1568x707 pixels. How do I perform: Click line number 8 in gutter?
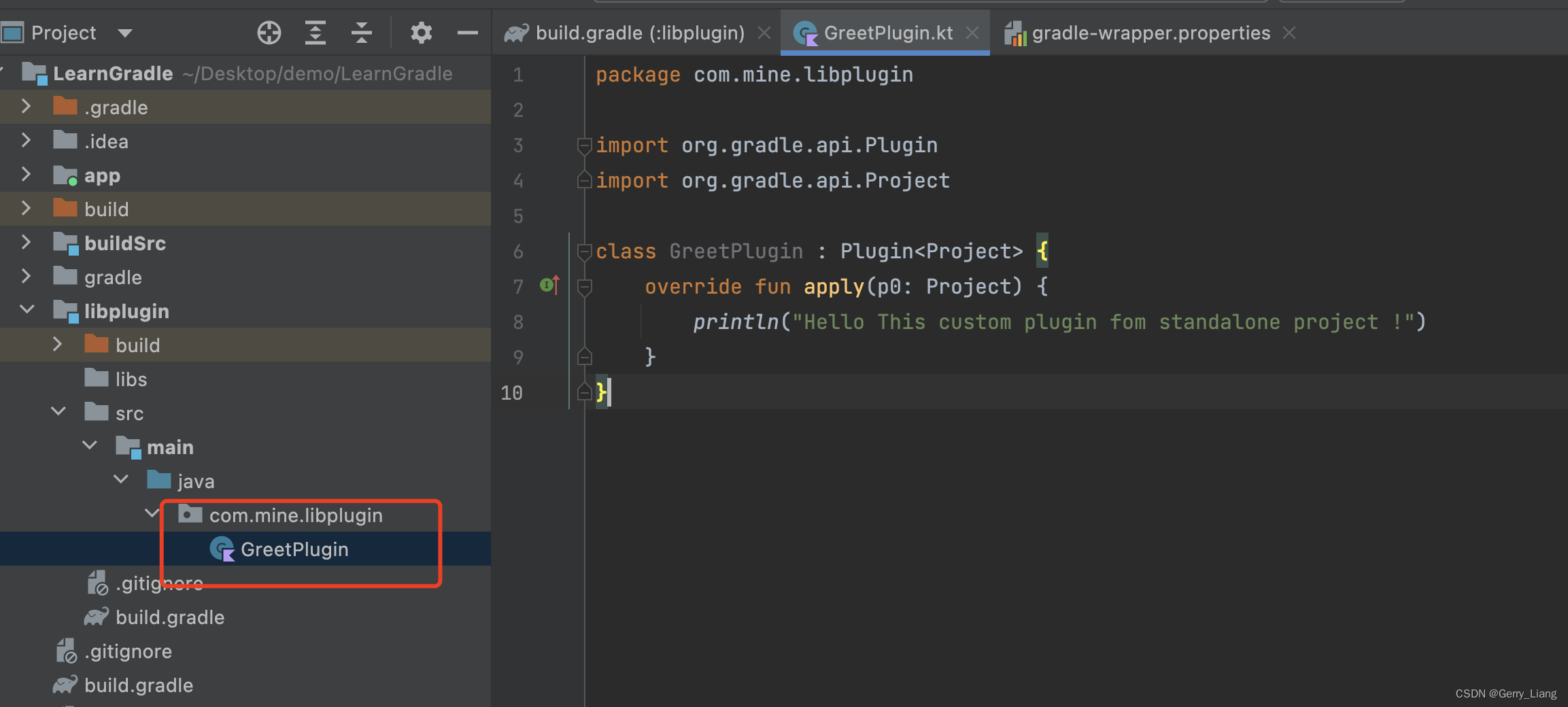pos(518,322)
